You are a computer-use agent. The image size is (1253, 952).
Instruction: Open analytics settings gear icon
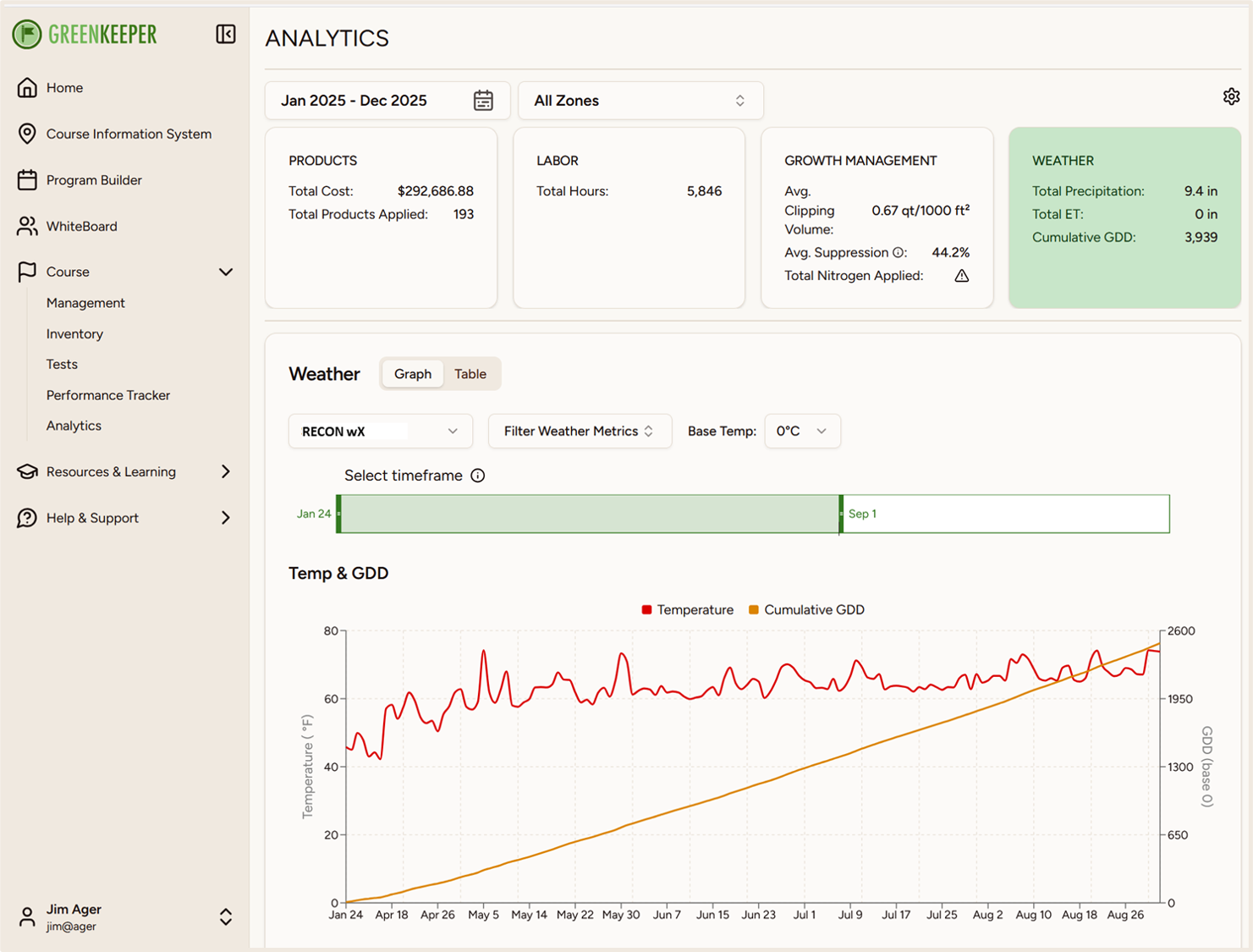tap(1231, 96)
